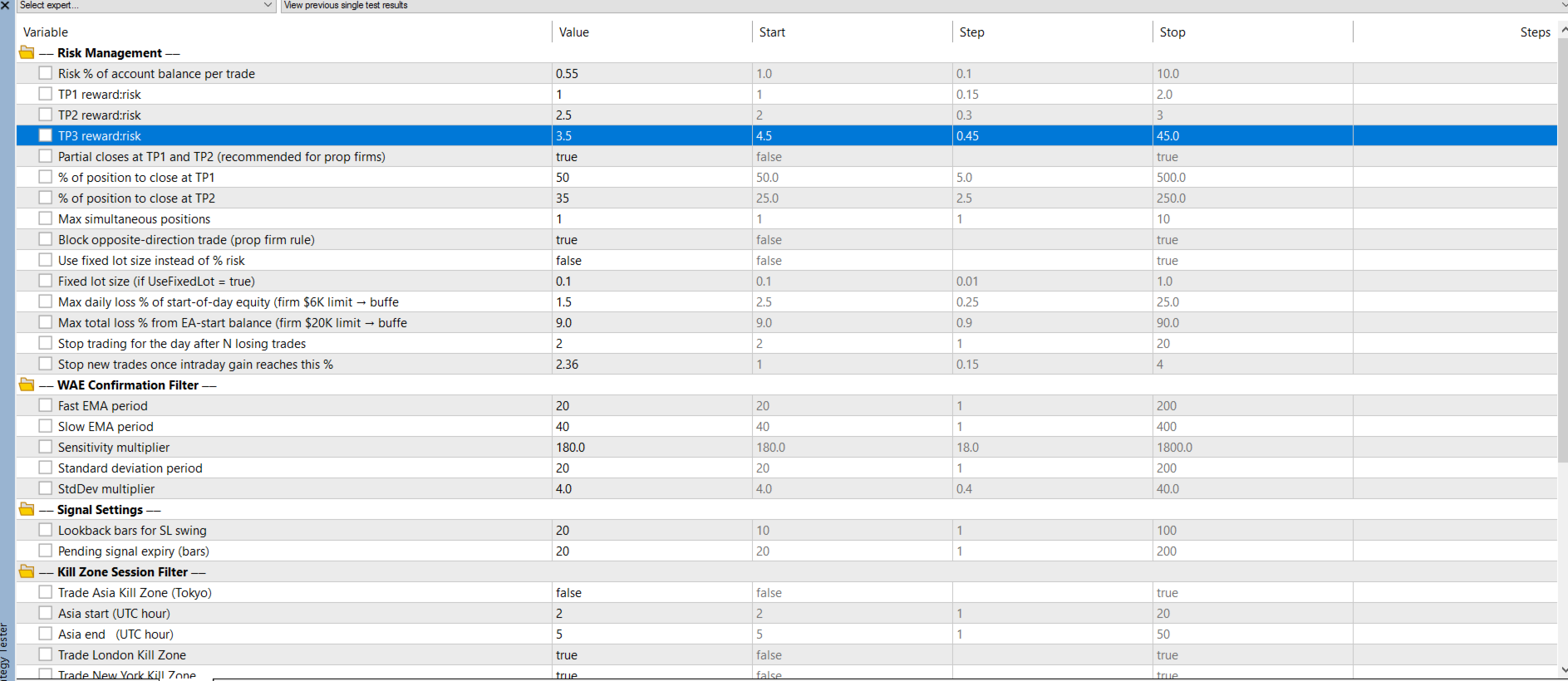Close the tester panel with the X icon
Image resolution: width=1568 pixels, height=681 pixels.
pos(6,5)
